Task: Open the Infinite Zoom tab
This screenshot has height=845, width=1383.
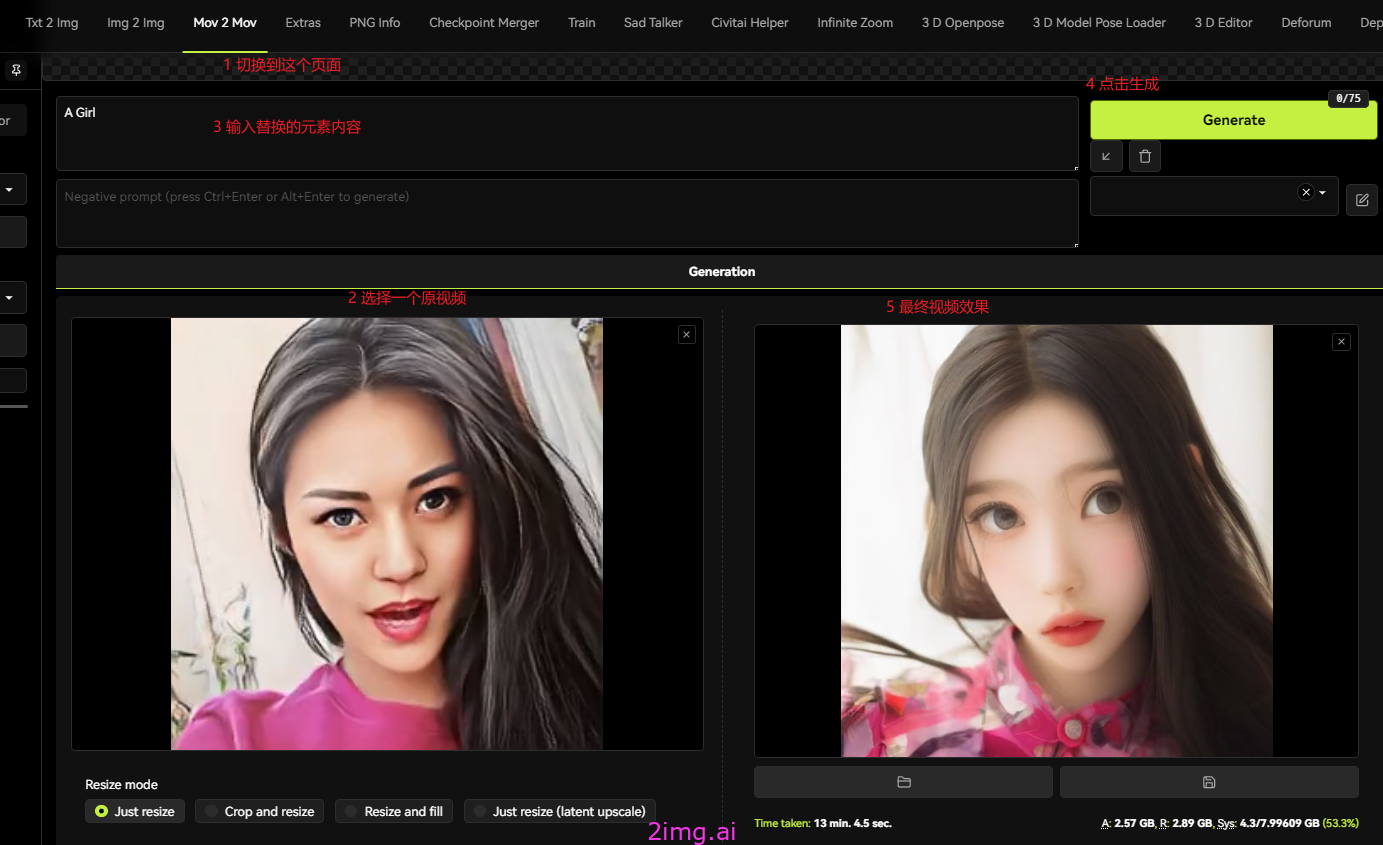Action: point(855,23)
